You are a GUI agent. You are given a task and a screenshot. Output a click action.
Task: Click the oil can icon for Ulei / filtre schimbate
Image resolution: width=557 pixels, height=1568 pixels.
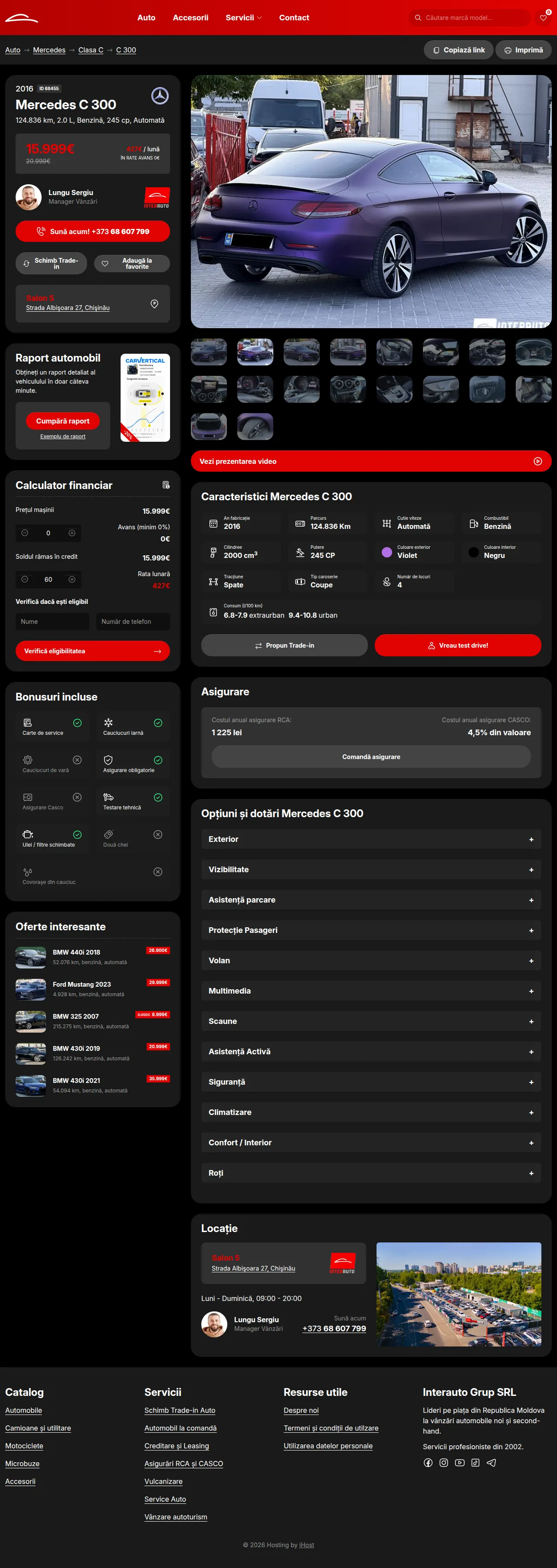[27, 834]
